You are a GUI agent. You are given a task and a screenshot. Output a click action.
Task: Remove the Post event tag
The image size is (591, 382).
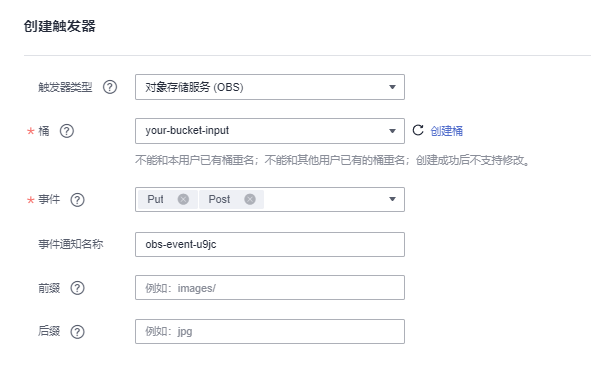pyautogui.click(x=250, y=199)
